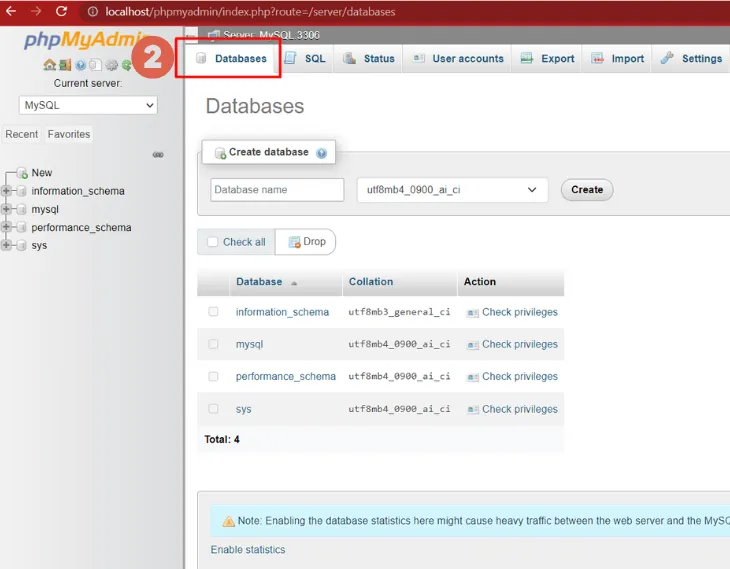Tick the performance_schema row checkbox
730x569 pixels.
pyautogui.click(x=213, y=376)
